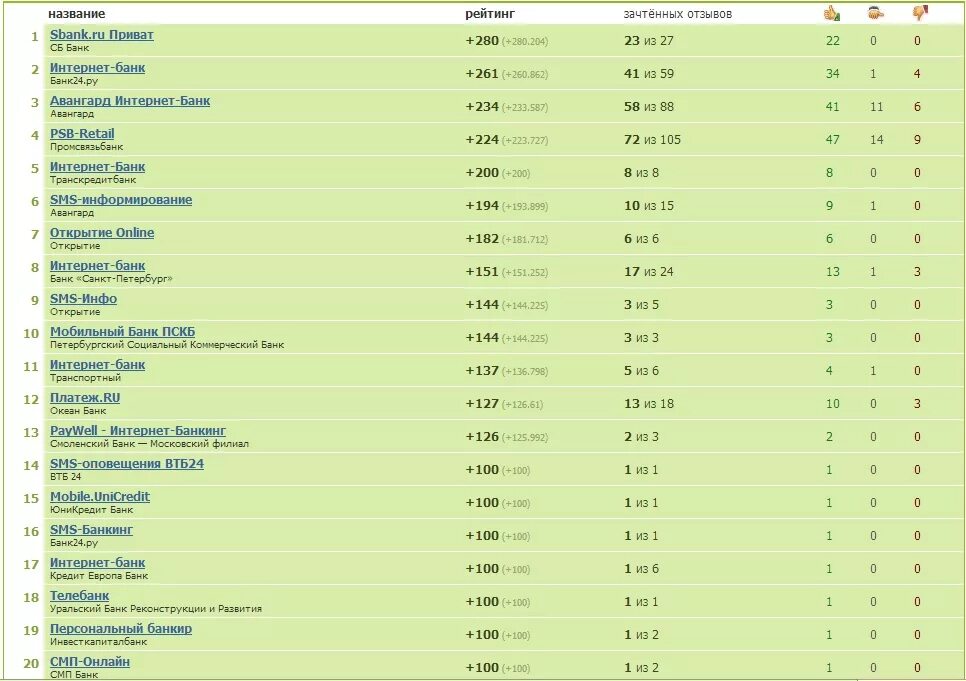The width and height of the screenshot is (966, 681).
Task: Click the '23 из 27' reviews cell
Action: (649, 41)
